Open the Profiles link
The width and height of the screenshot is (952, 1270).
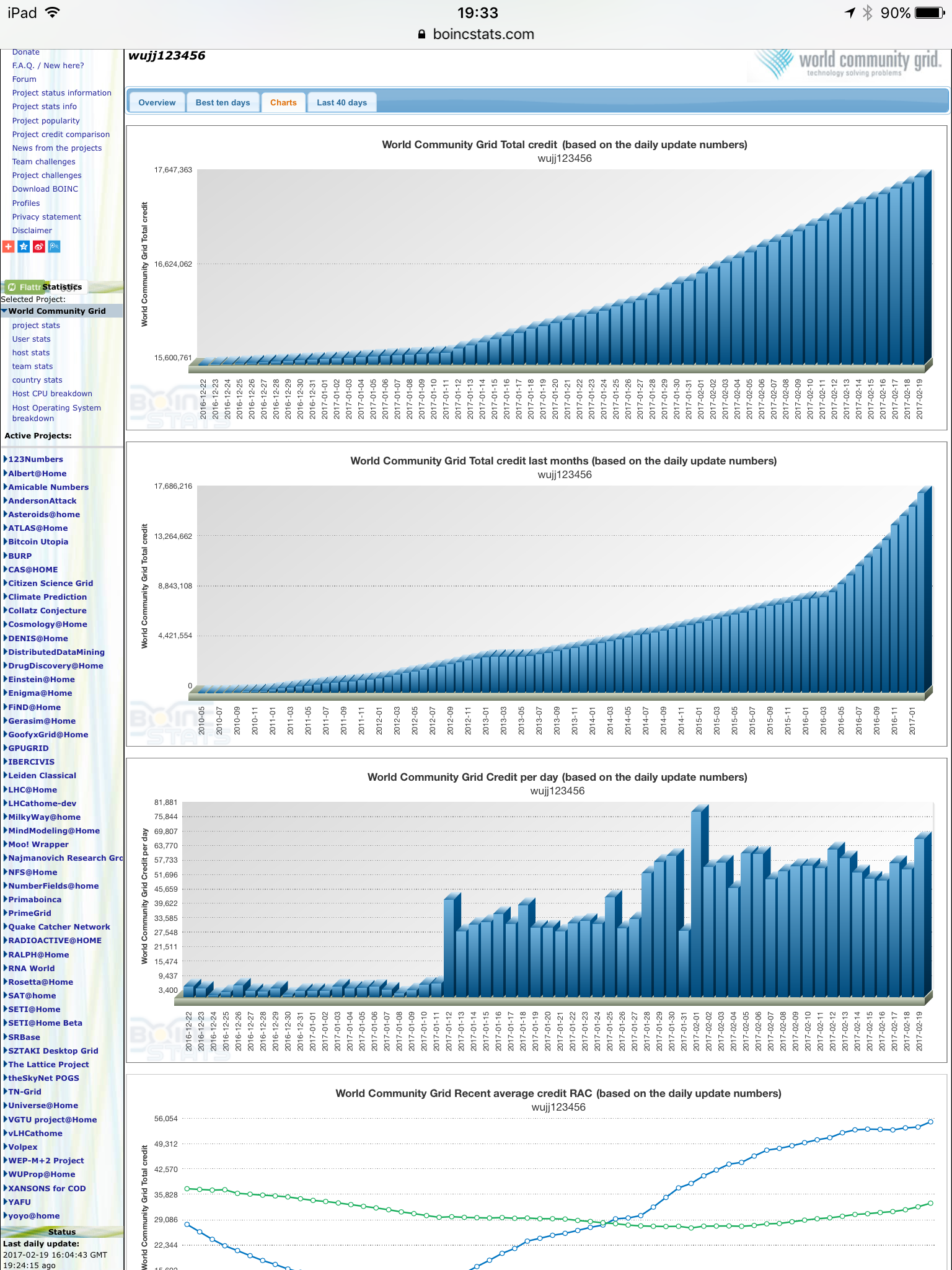pyautogui.click(x=26, y=203)
